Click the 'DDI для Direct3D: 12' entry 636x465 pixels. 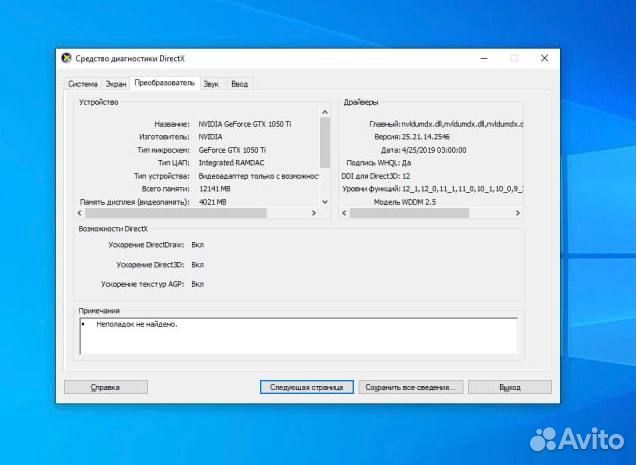point(376,176)
